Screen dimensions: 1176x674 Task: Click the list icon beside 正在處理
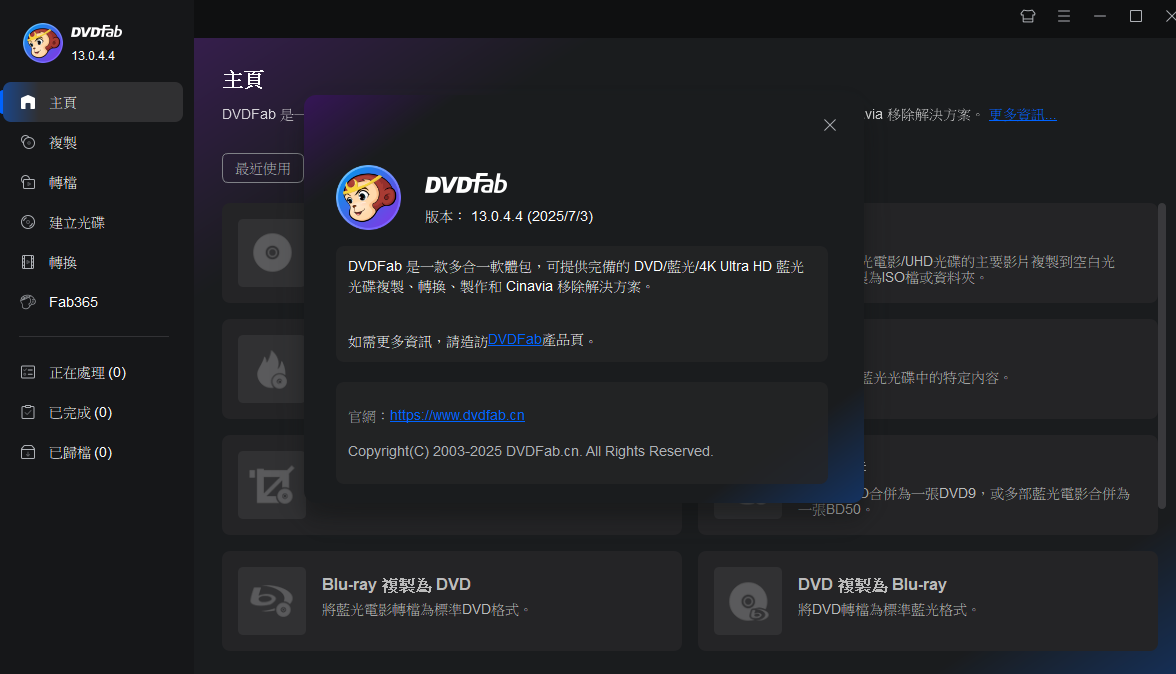28,373
